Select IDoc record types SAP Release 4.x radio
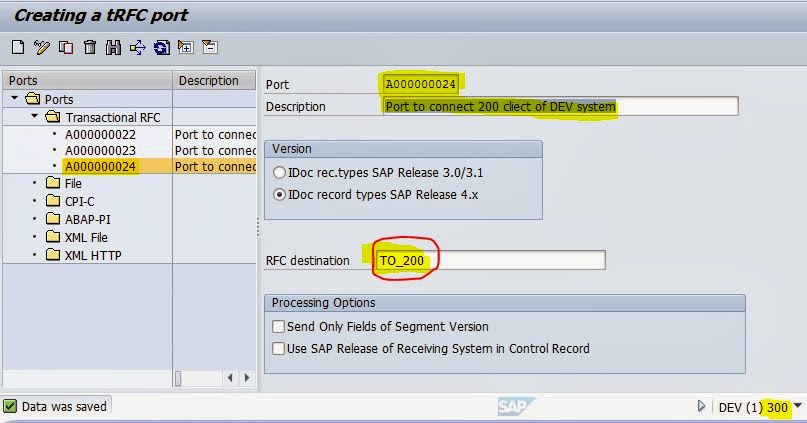807x423 pixels. [x=279, y=195]
